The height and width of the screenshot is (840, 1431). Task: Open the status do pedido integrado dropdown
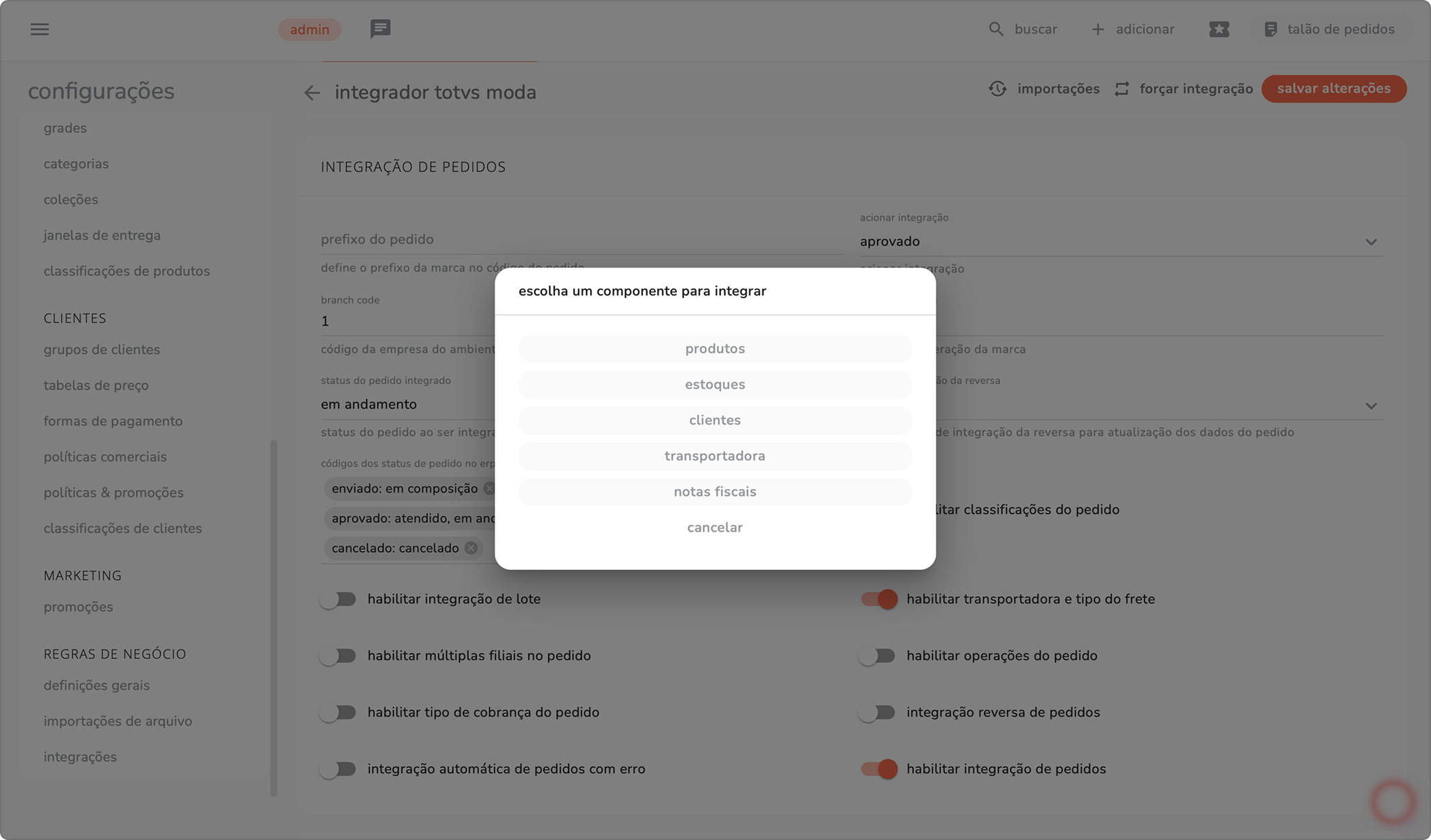click(x=407, y=404)
